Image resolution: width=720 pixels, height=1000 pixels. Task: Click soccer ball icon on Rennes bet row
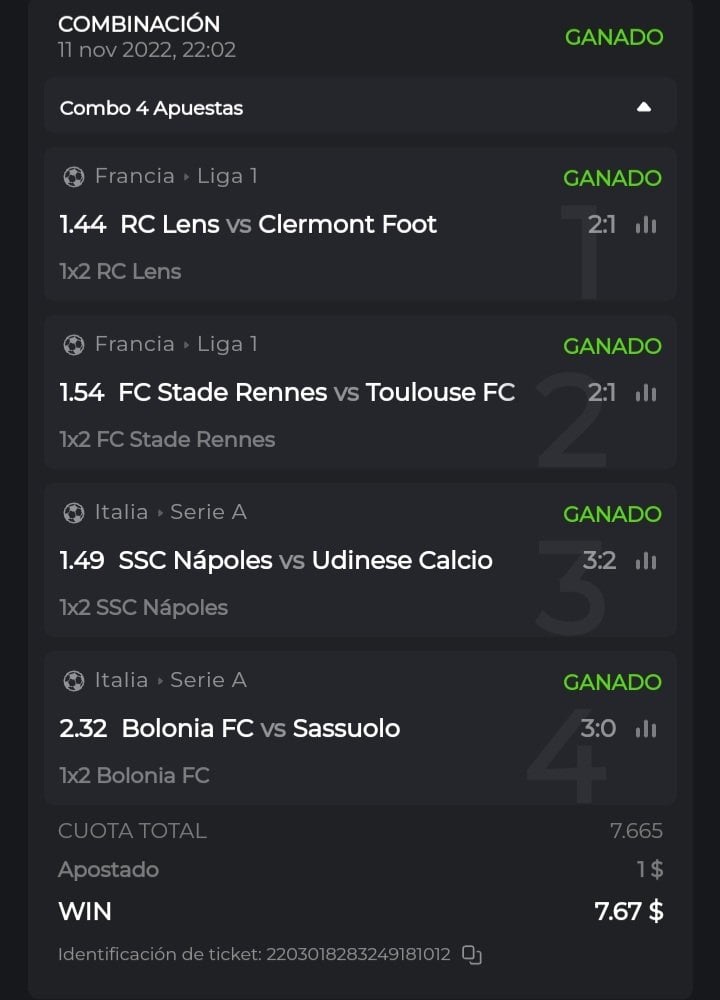point(74,345)
